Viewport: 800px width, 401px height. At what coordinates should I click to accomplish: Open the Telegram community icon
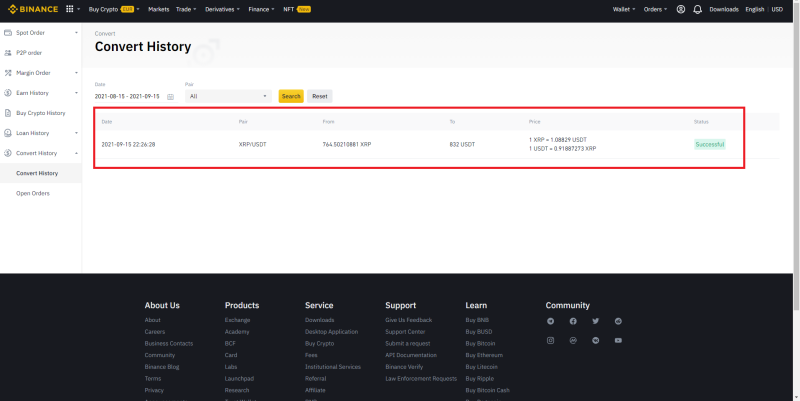point(551,321)
